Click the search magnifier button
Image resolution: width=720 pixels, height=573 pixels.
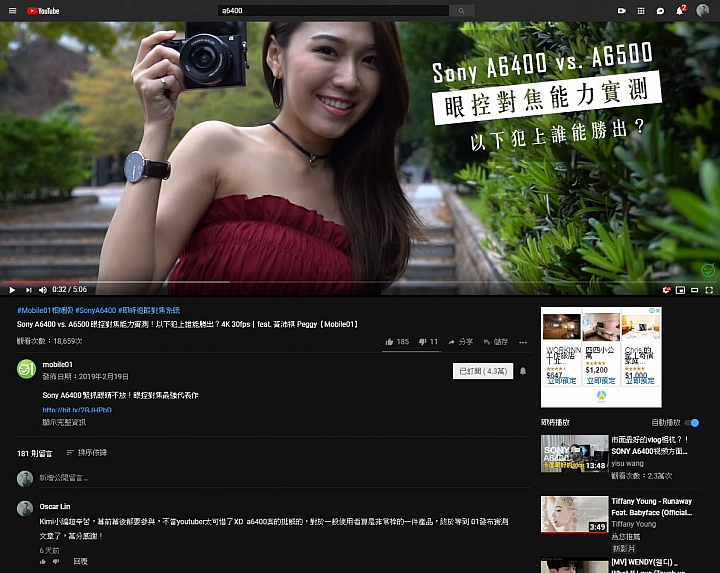(461, 11)
